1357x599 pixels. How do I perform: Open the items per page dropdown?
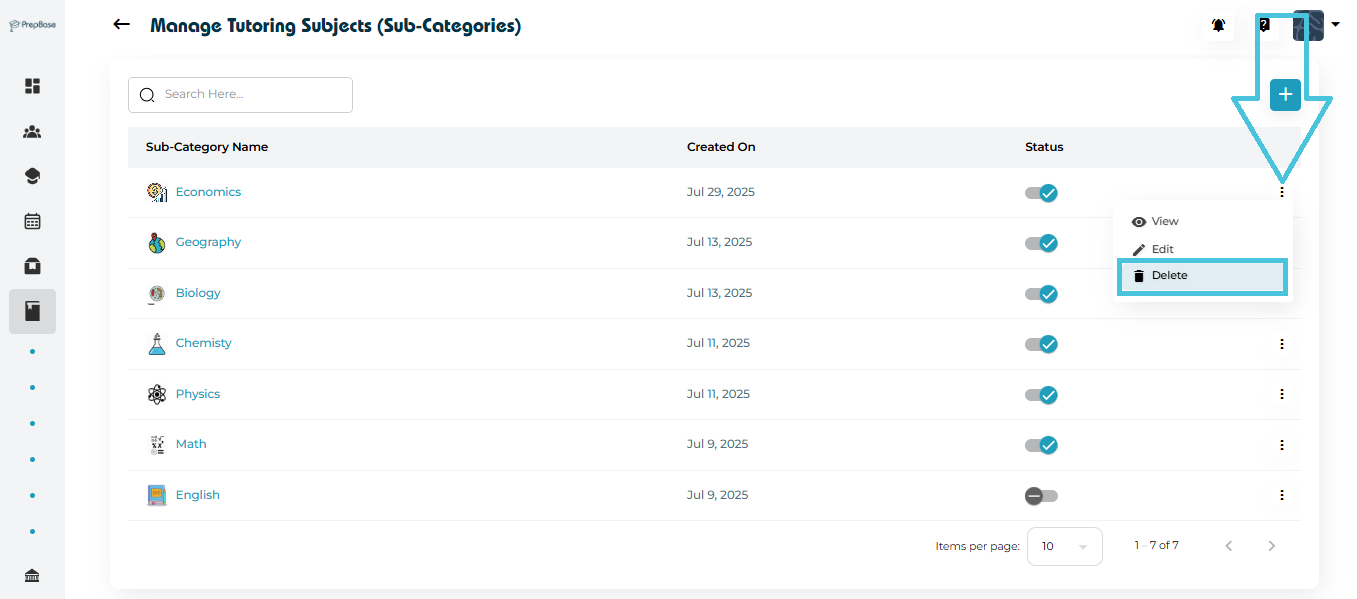1064,546
